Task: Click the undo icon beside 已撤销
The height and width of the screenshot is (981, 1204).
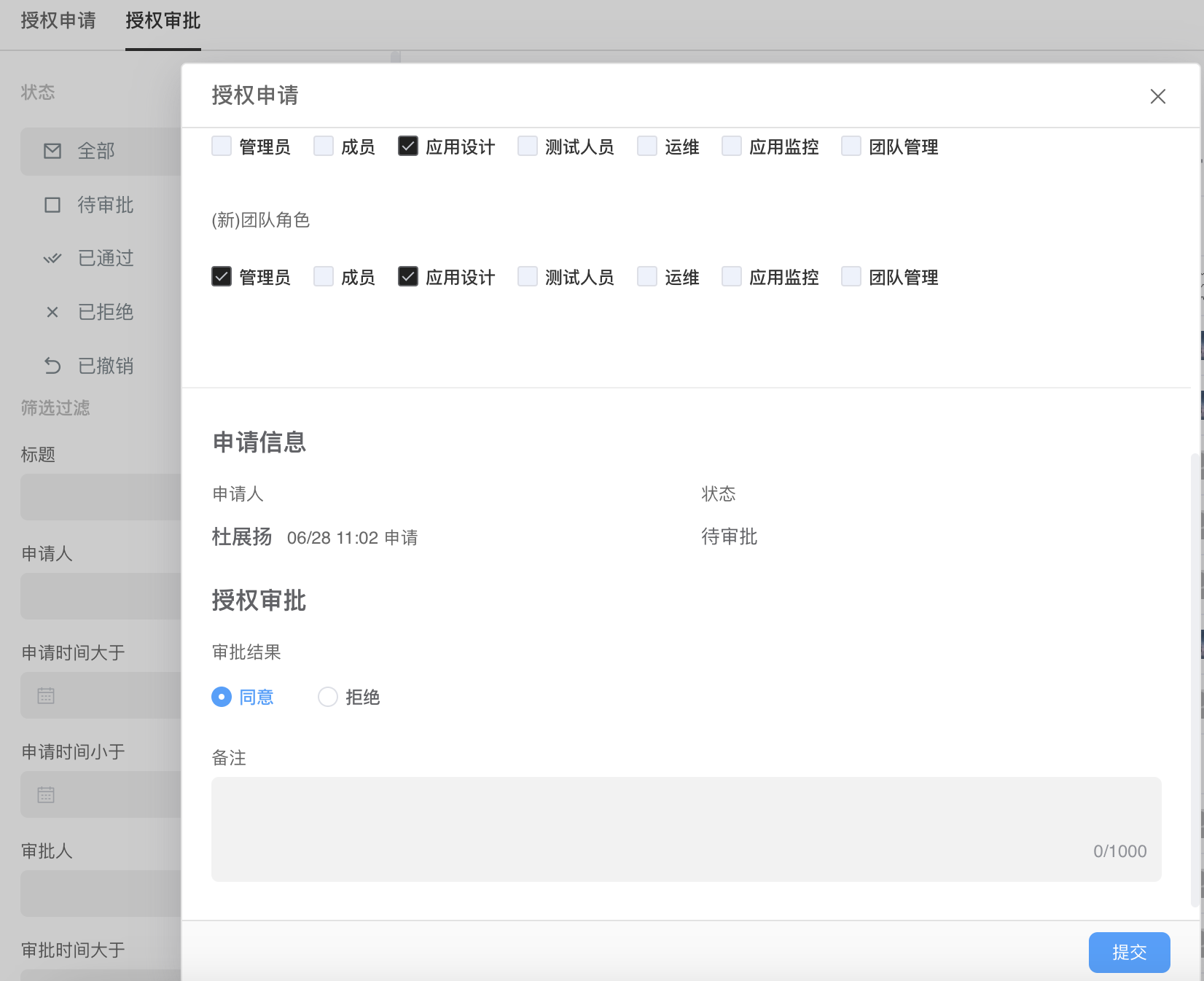Action: 52,366
